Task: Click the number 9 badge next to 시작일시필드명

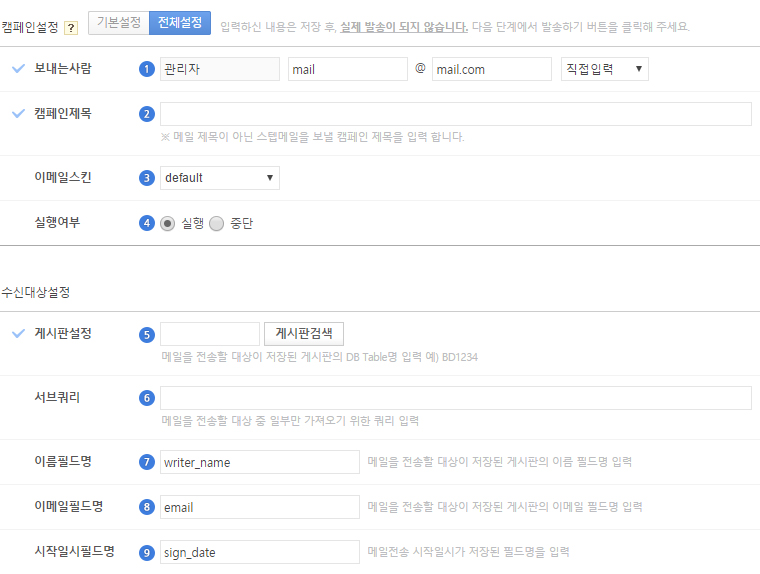Action: click(147, 553)
